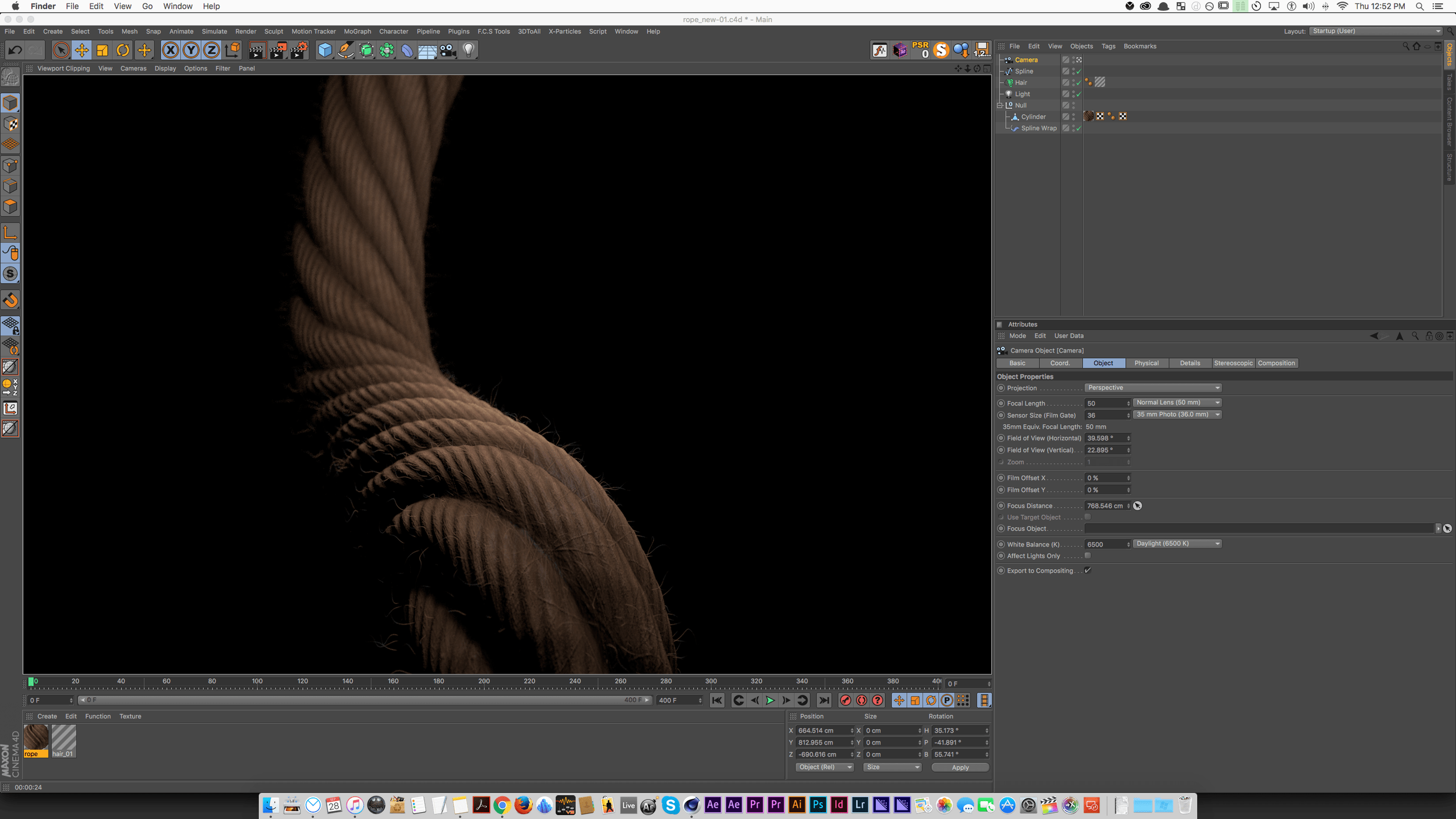Open Edit Render Settings icon
1456x819 pixels.
298,50
